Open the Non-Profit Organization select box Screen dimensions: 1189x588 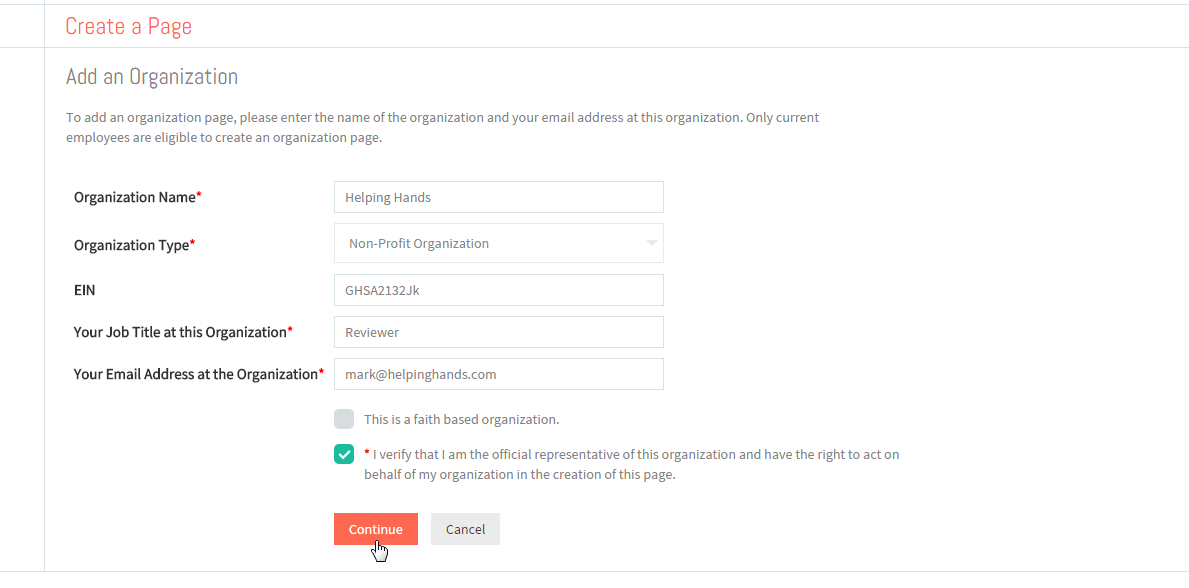[498, 244]
